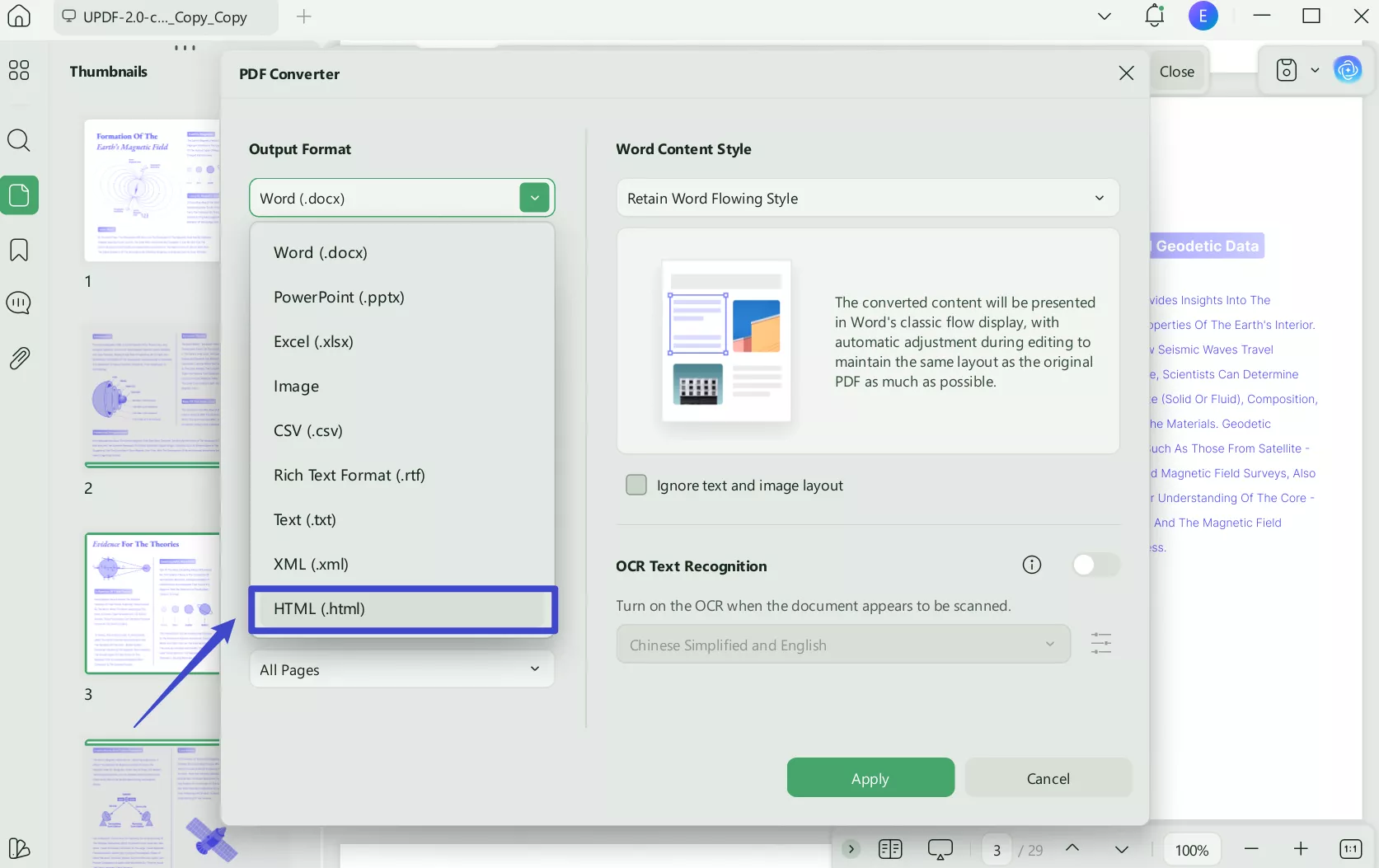Click the 100% zoom level control

(1190, 849)
